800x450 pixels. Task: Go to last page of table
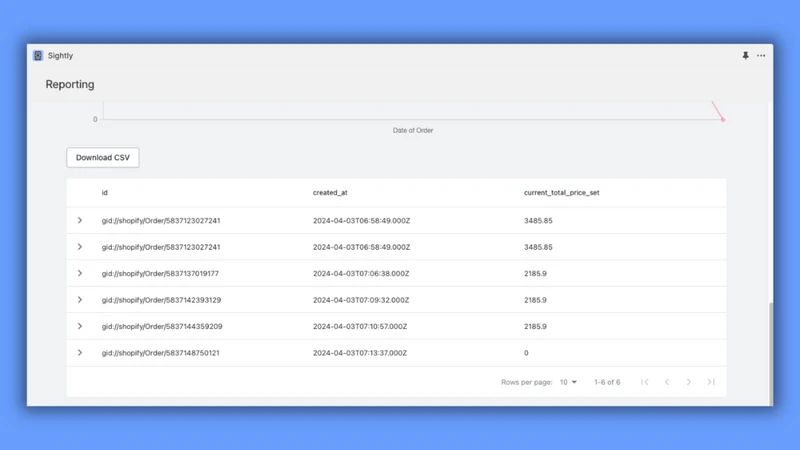(x=711, y=382)
